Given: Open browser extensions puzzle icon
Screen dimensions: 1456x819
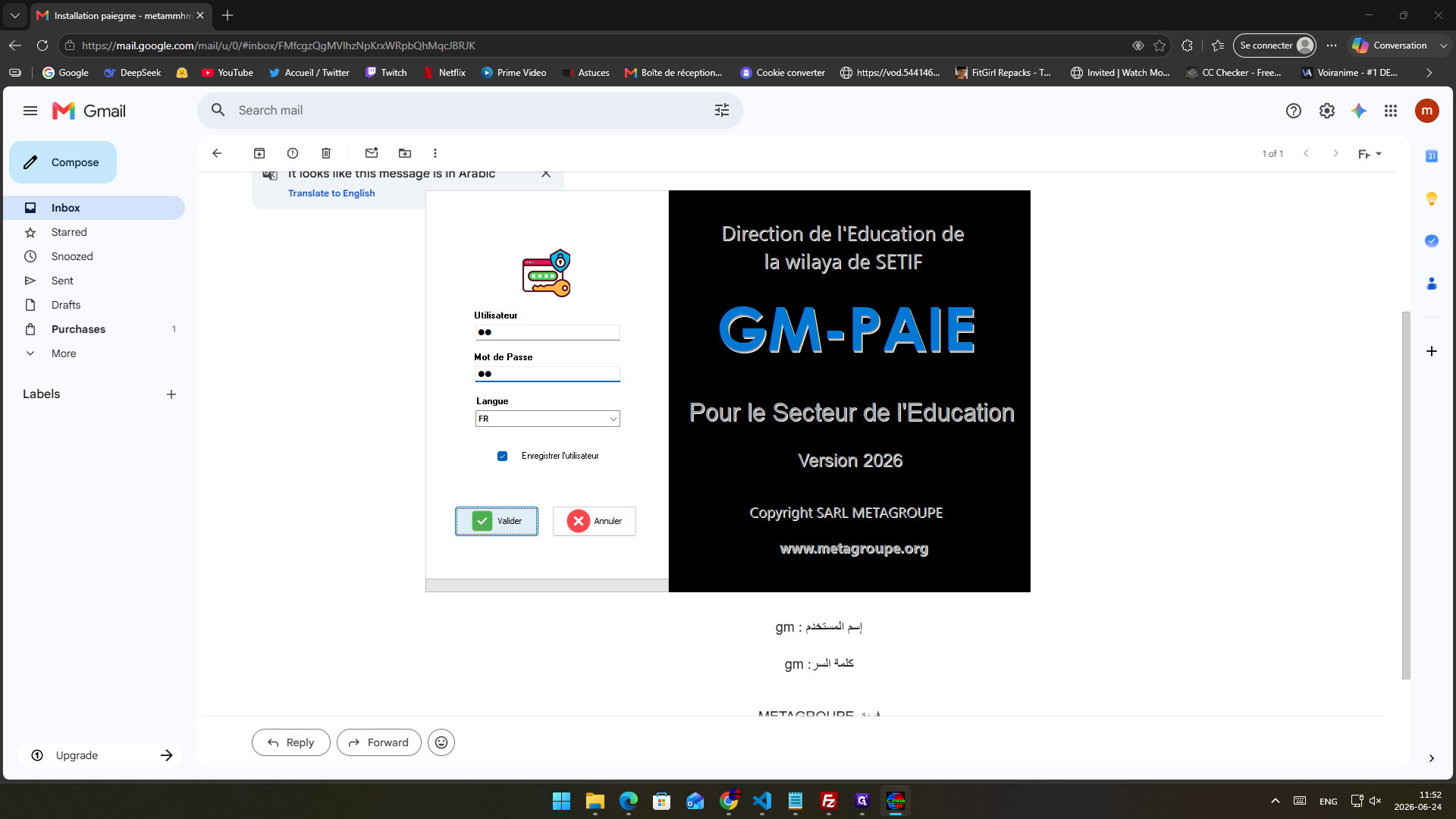Looking at the screenshot, I should tap(1188, 45).
